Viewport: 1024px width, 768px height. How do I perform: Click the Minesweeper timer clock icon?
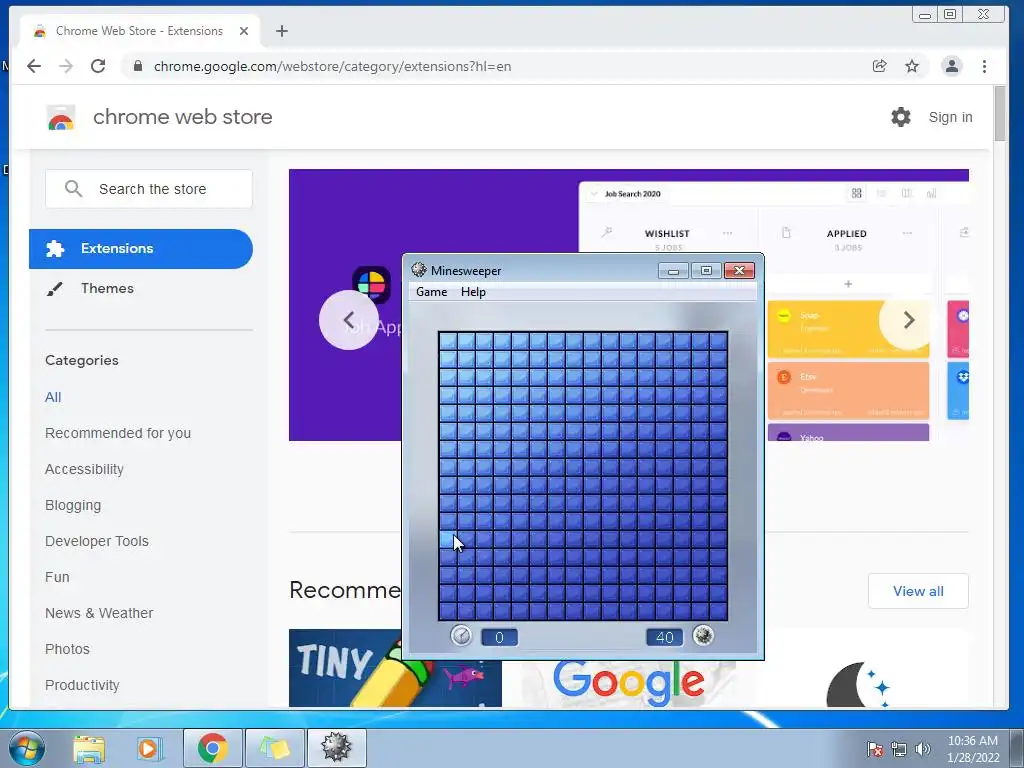461,635
